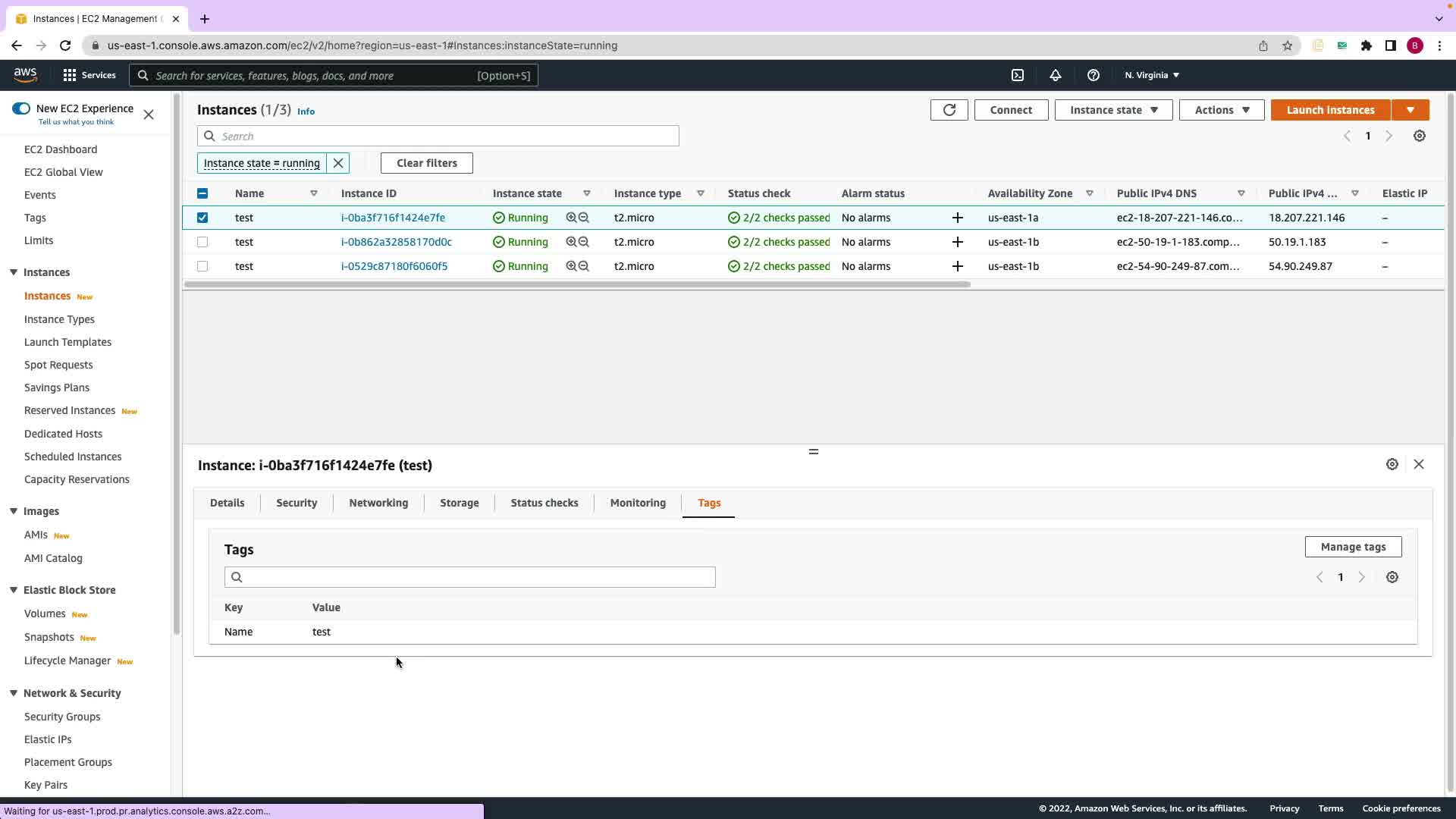Image resolution: width=1456 pixels, height=819 pixels.
Task: Tick the checkbox for i-0529c87180f6060f5
Action: click(x=202, y=266)
